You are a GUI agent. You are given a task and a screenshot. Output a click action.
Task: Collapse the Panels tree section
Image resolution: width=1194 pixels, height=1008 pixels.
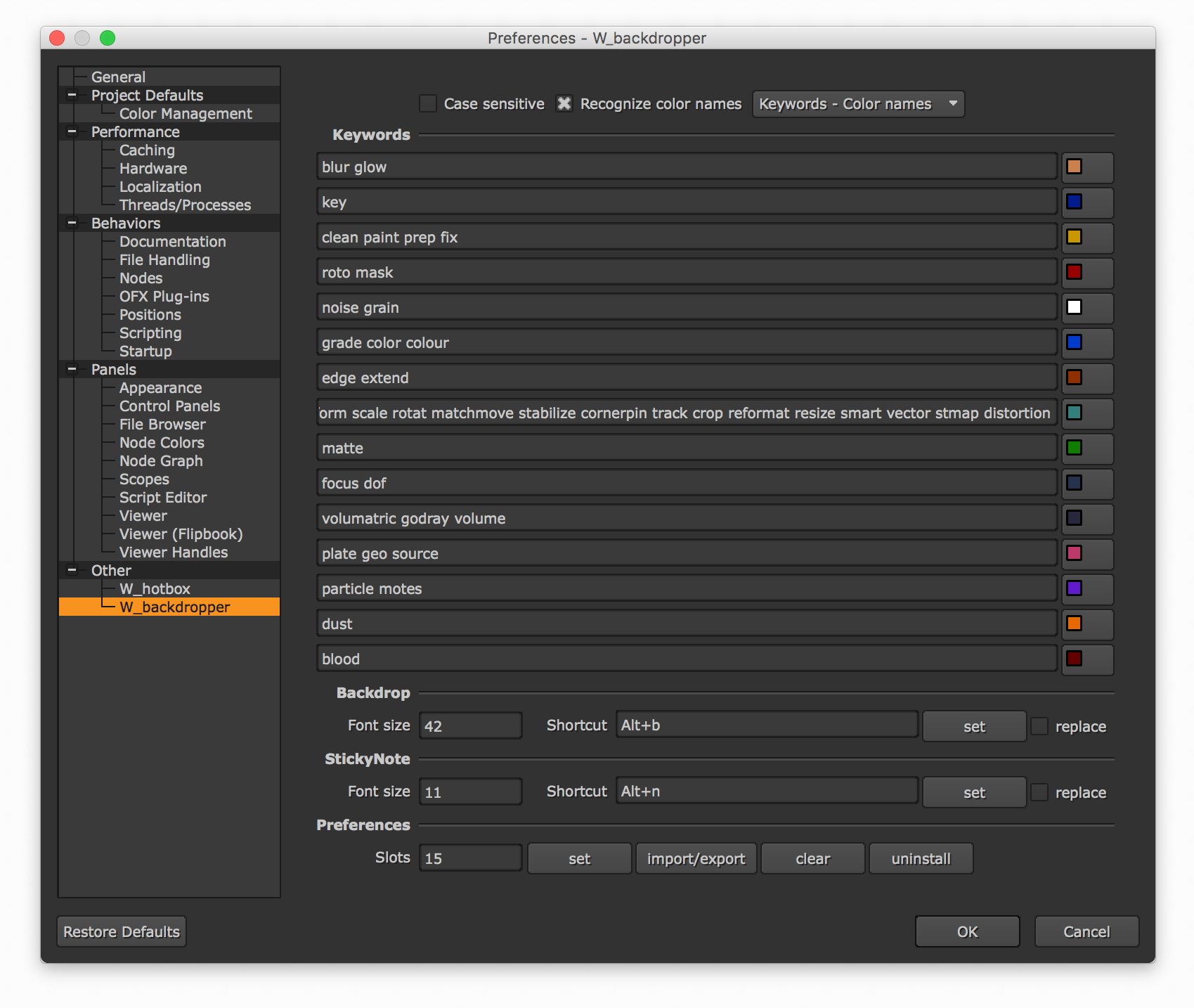(x=72, y=369)
